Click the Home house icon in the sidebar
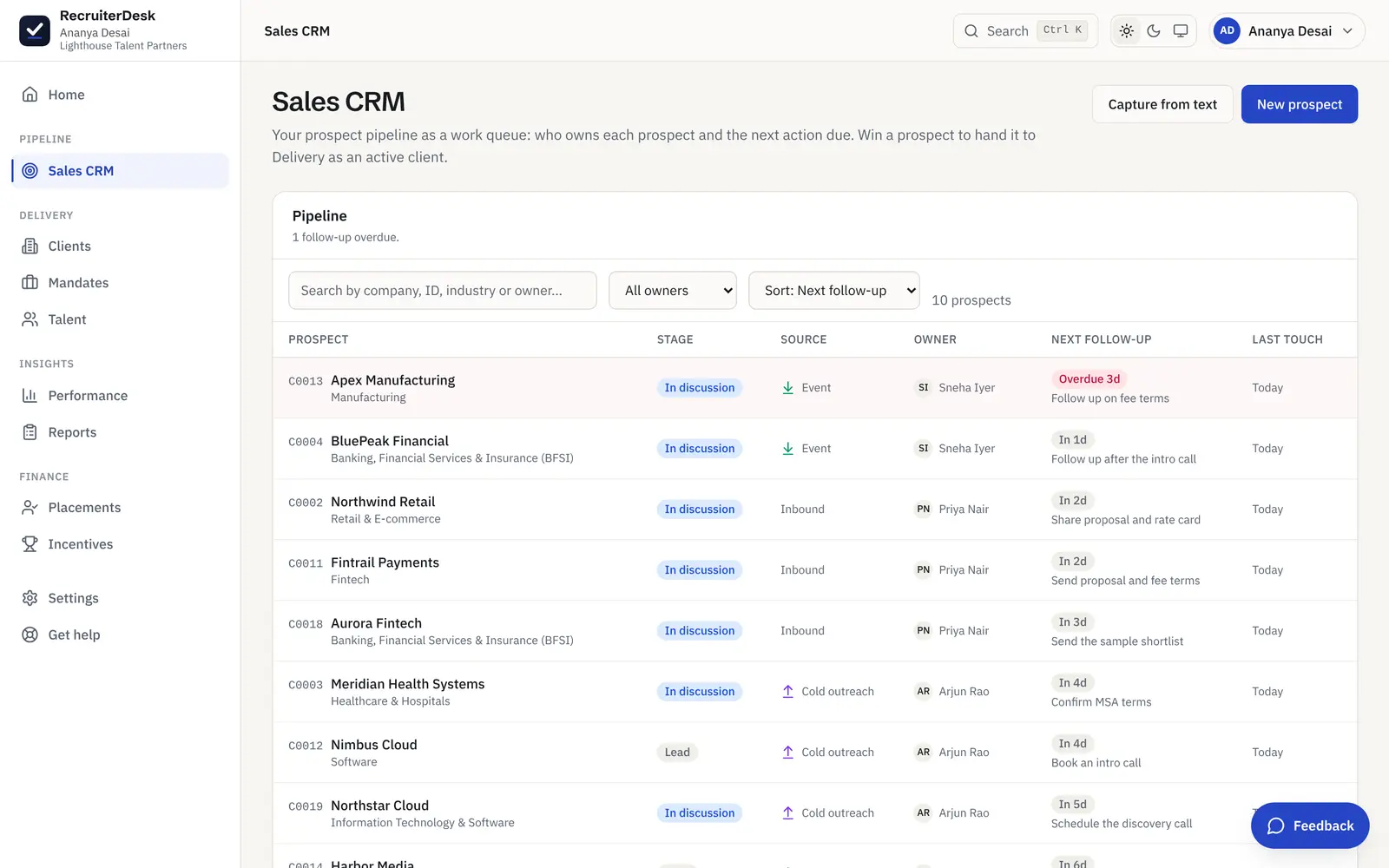This screenshot has height=868, width=1389. (x=30, y=95)
